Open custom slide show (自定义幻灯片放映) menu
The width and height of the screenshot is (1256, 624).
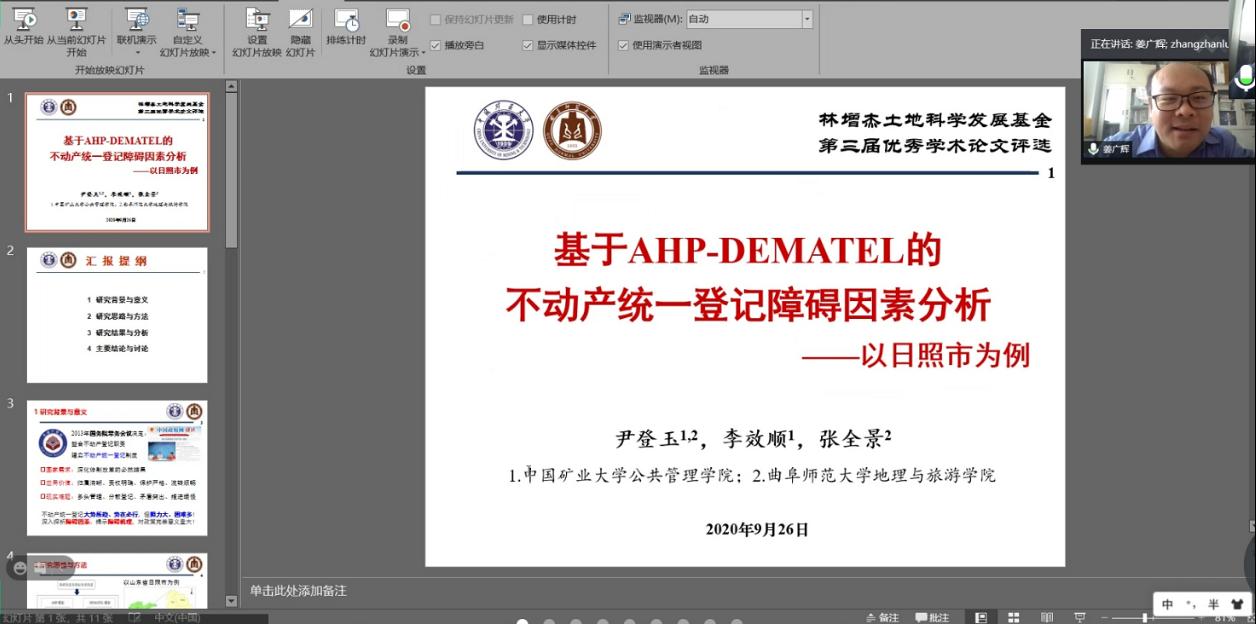(188, 32)
